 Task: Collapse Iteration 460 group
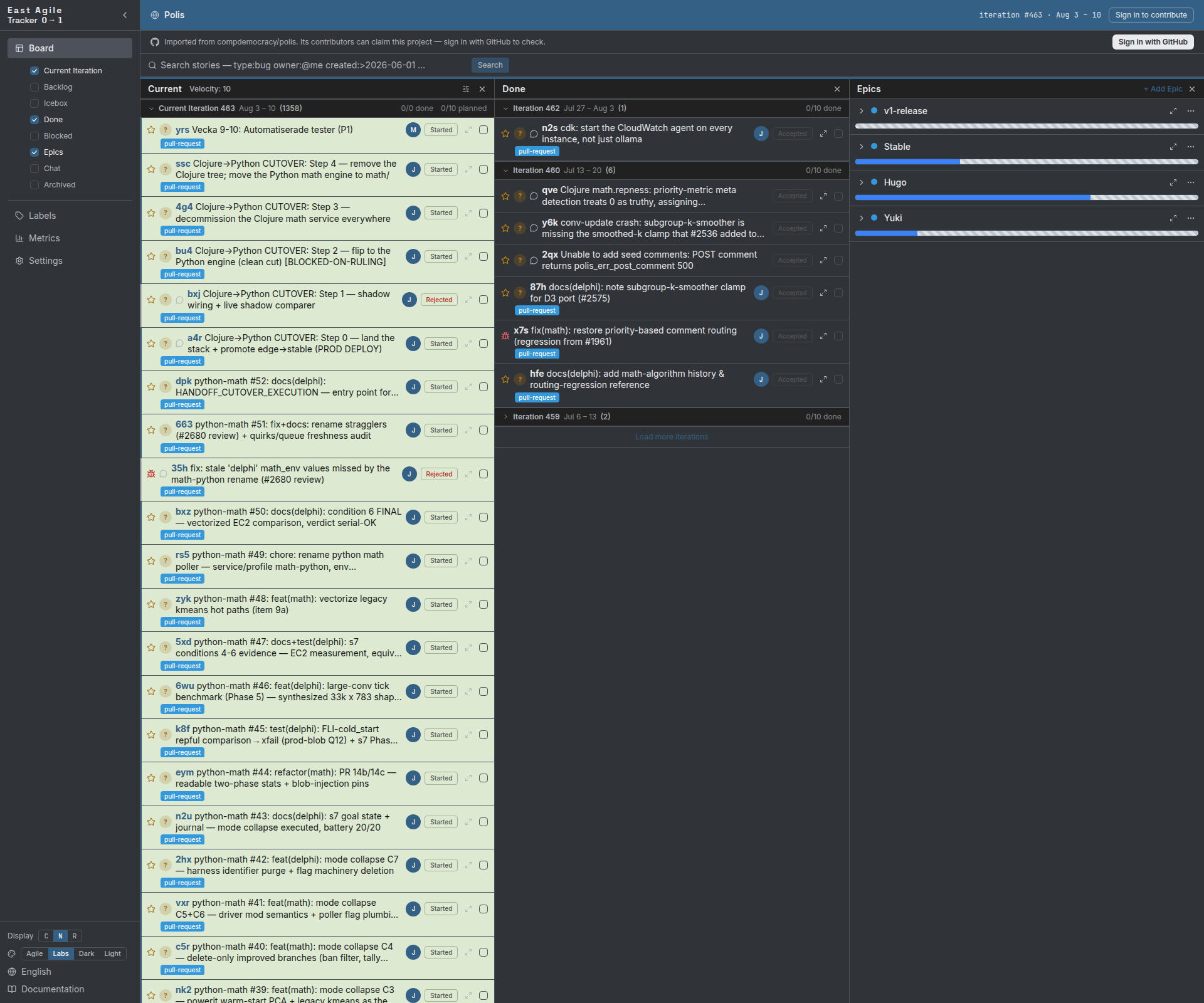(x=506, y=171)
